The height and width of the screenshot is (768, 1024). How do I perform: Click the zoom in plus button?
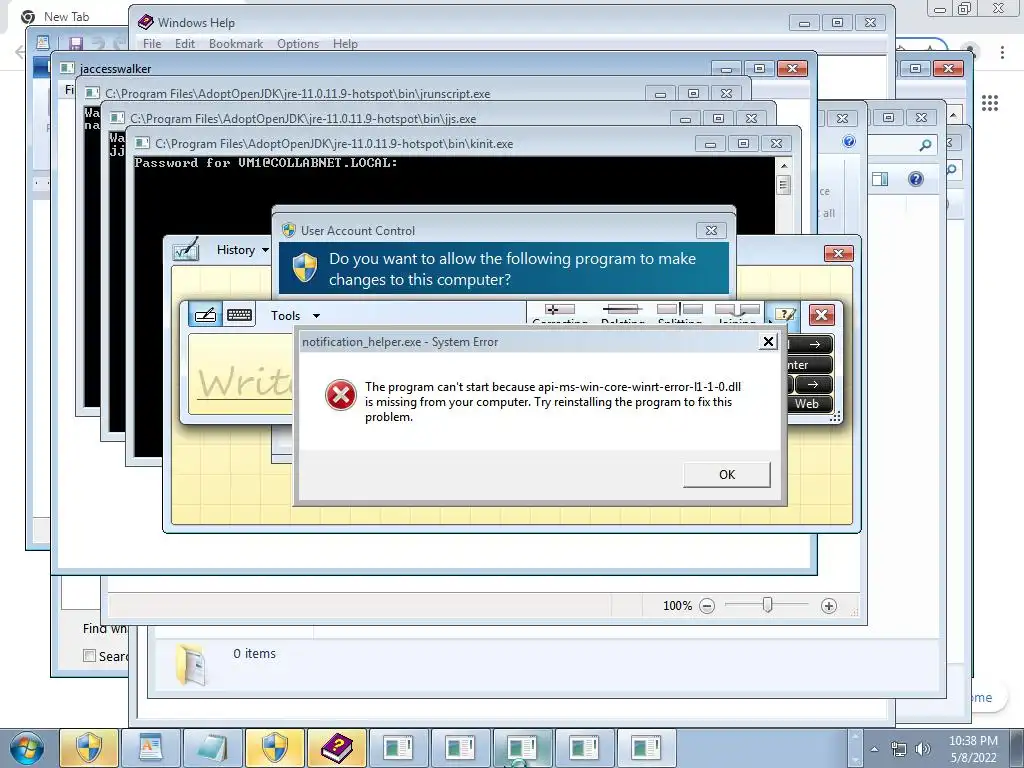(x=829, y=606)
